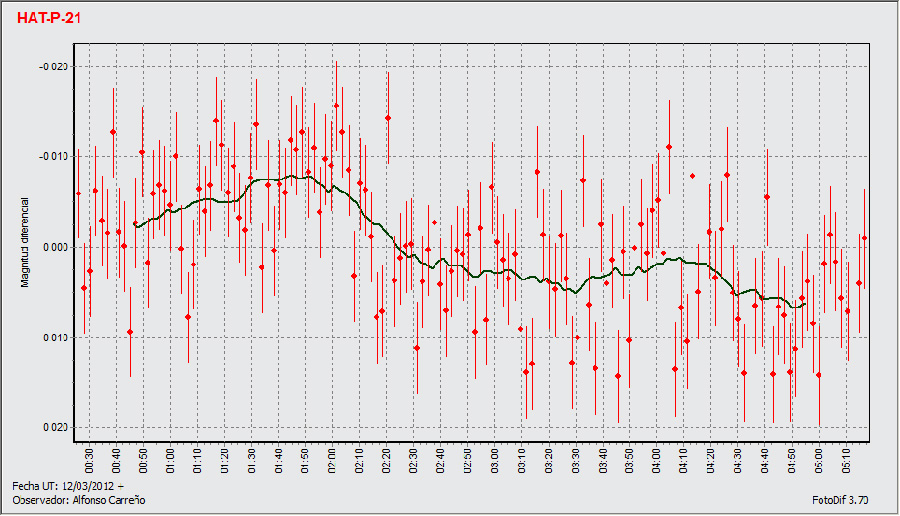Screen dimensions: 900x516
Task: Click the 04:00 time axis label
Action: pos(656,460)
